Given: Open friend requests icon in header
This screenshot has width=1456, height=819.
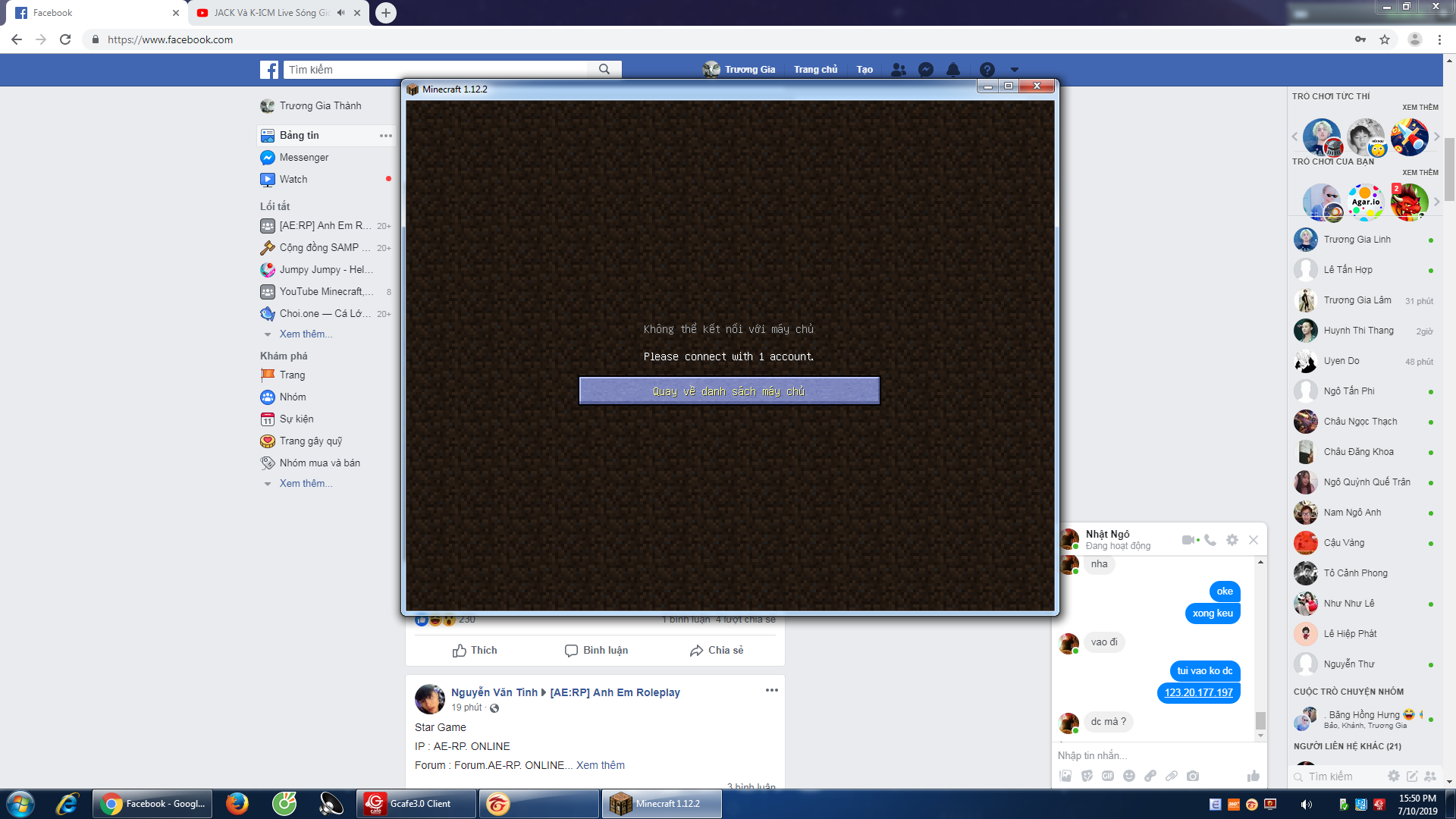Looking at the screenshot, I should tap(899, 70).
